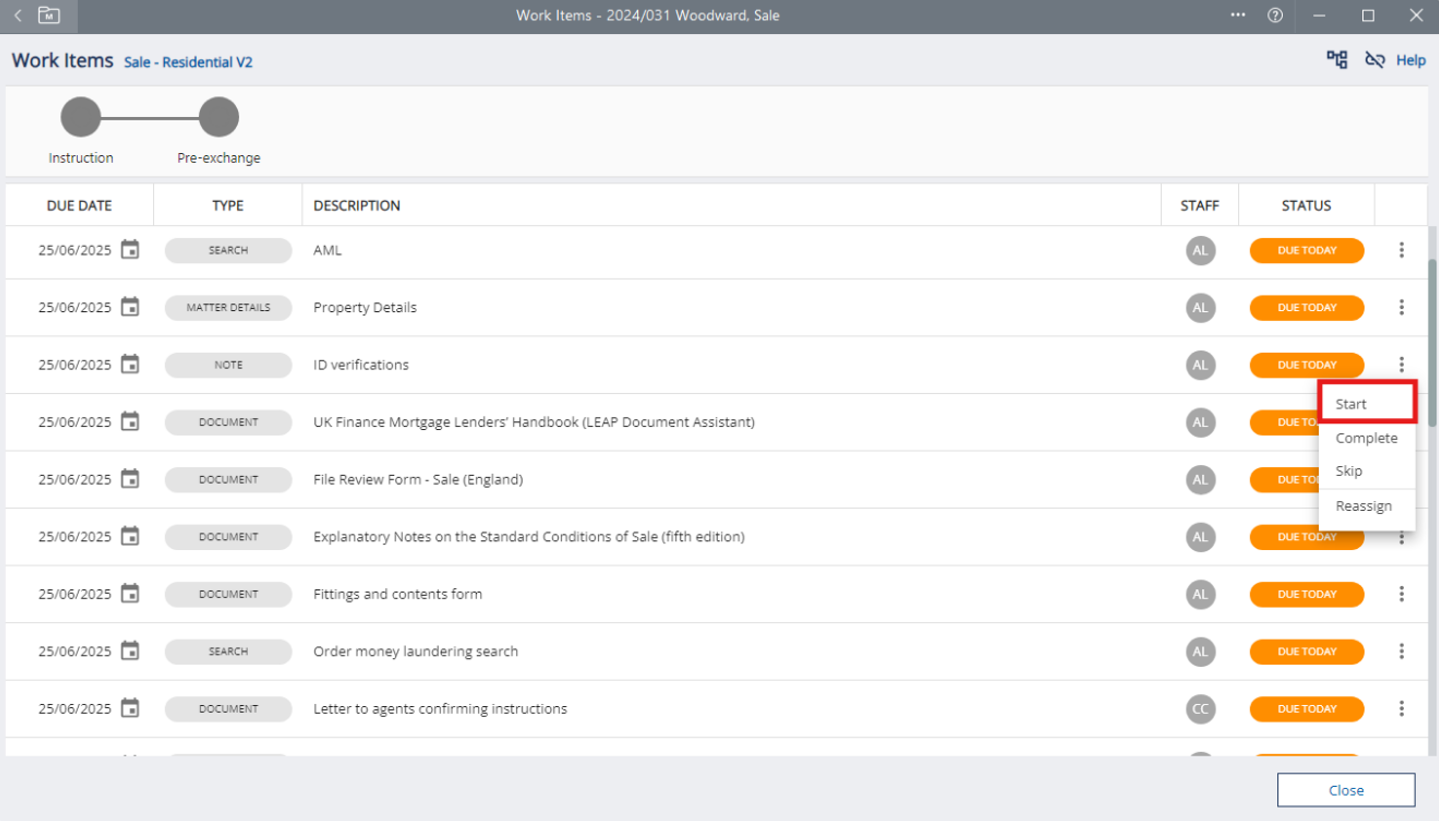Click the help question mark icon
The width and height of the screenshot is (1439, 821).
tap(1275, 15)
